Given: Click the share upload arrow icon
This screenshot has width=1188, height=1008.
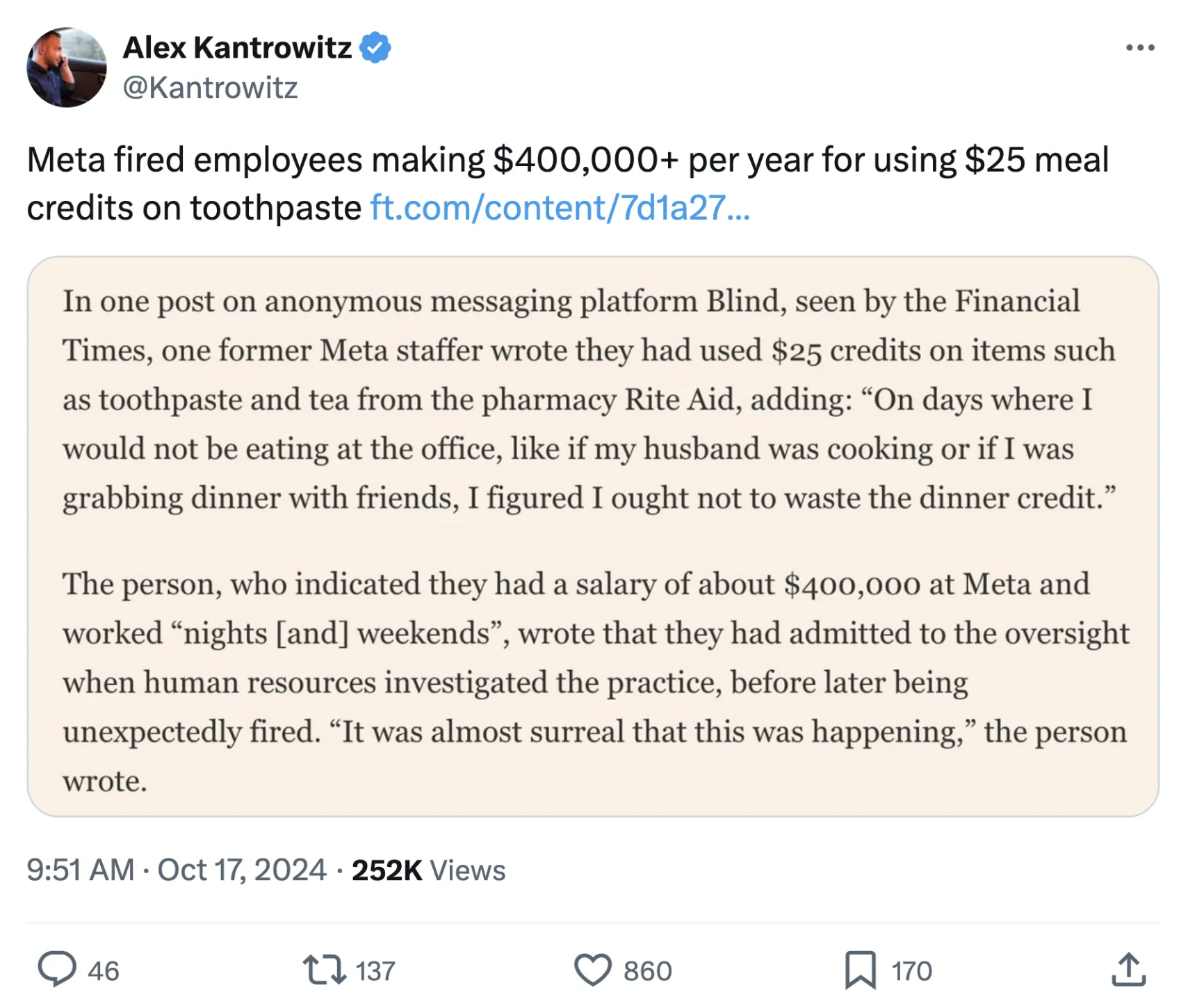Looking at the screenshot, I should tap(1128, 970).
